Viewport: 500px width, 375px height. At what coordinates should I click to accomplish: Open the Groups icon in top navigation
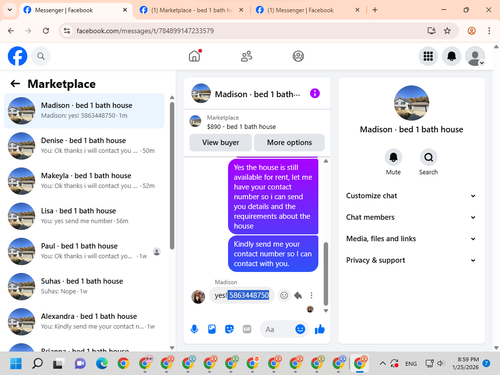click(x=298, y=56)
